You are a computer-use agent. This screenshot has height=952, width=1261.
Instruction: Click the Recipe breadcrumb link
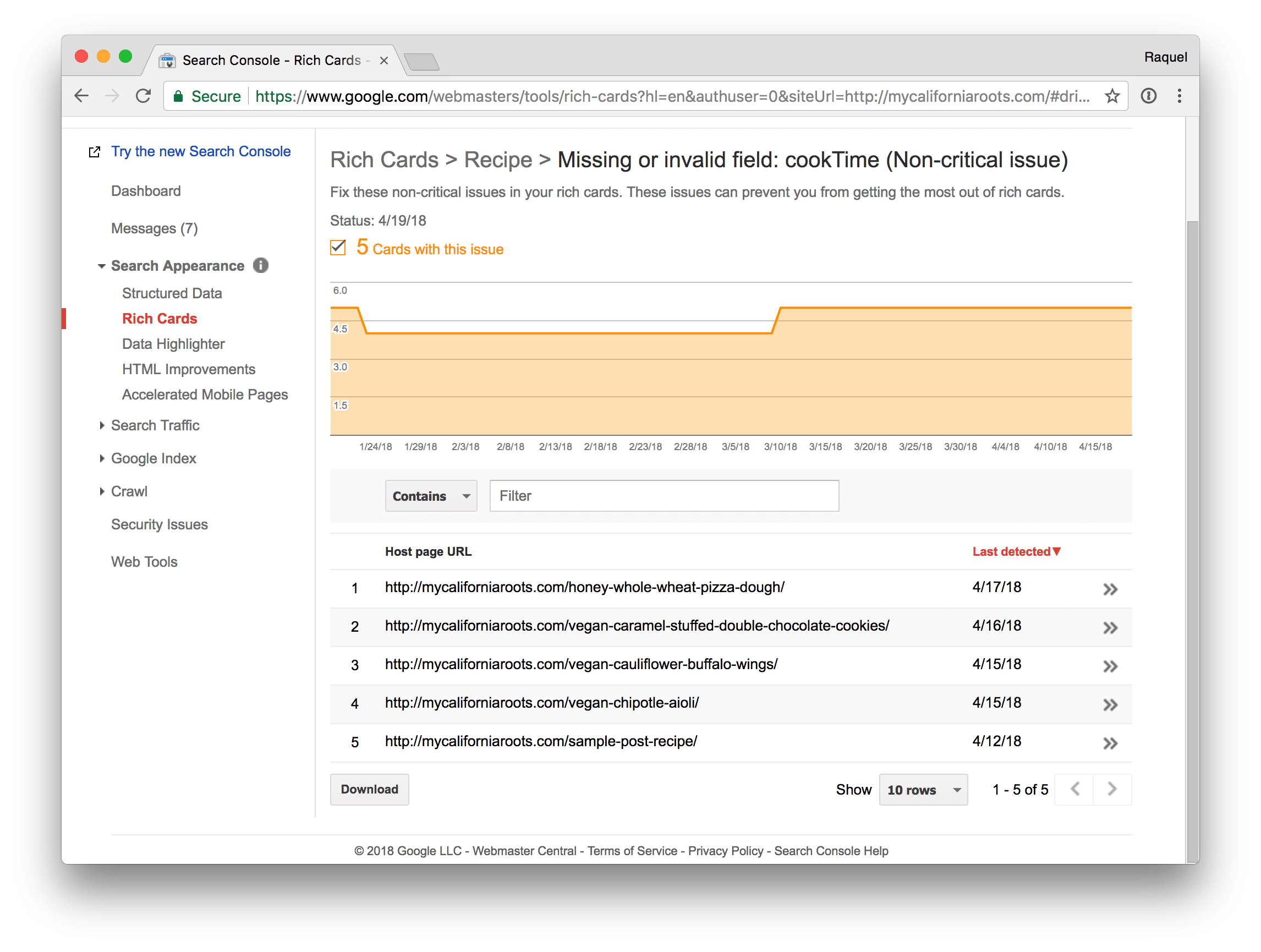[x=498, y=160]
